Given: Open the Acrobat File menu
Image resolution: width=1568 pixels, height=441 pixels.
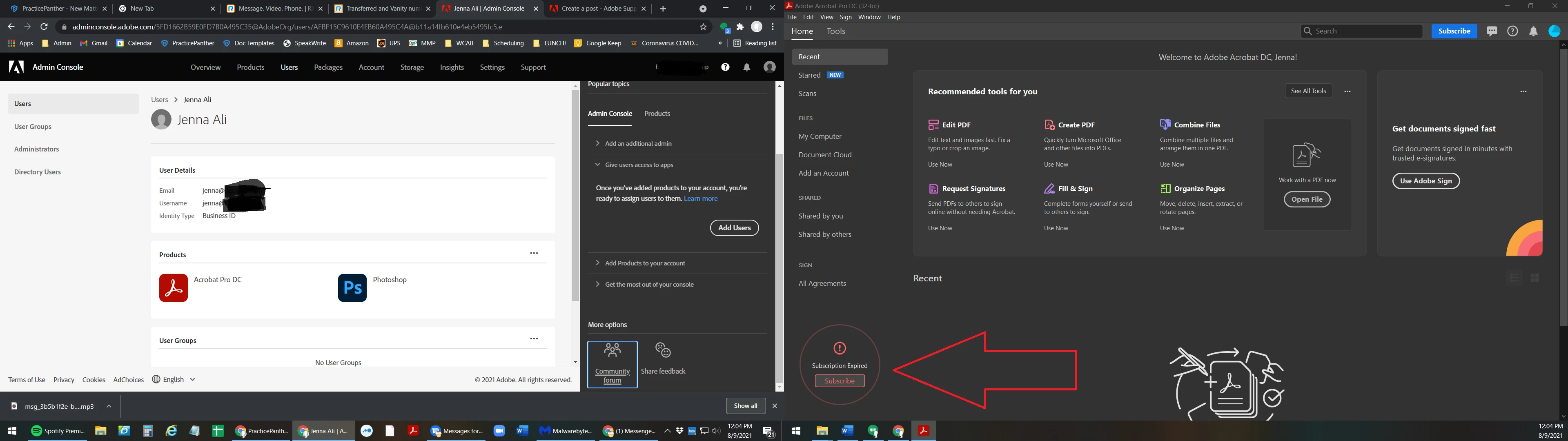Looking at the screenshot, I should [x=792, y=17].
